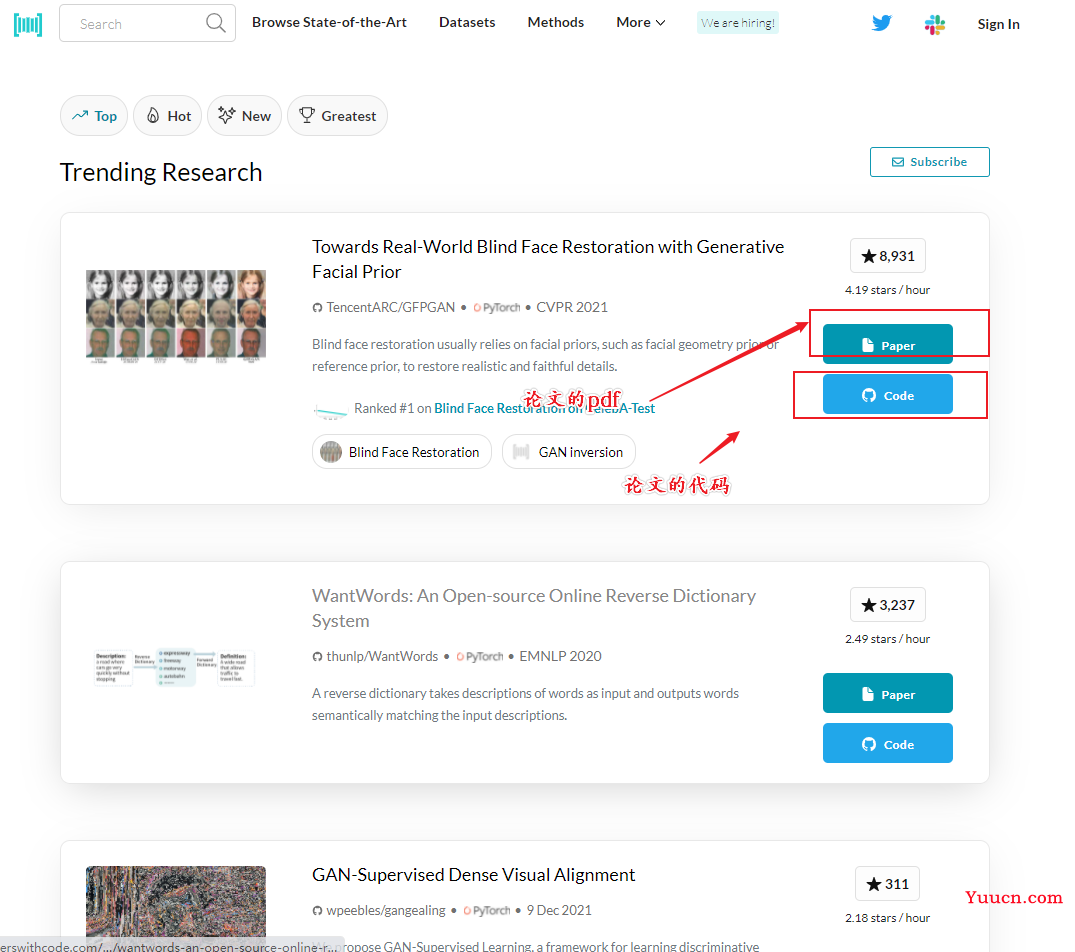This screenshot has width=1075, height=952.
Task: Click the 8,931 stars badge
Action: pos(888,256)
